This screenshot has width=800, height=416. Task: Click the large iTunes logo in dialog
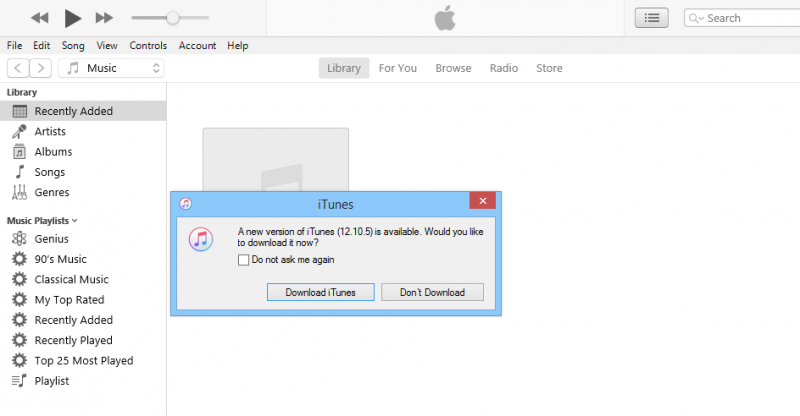pyautogui.click(x=201, y=239)
